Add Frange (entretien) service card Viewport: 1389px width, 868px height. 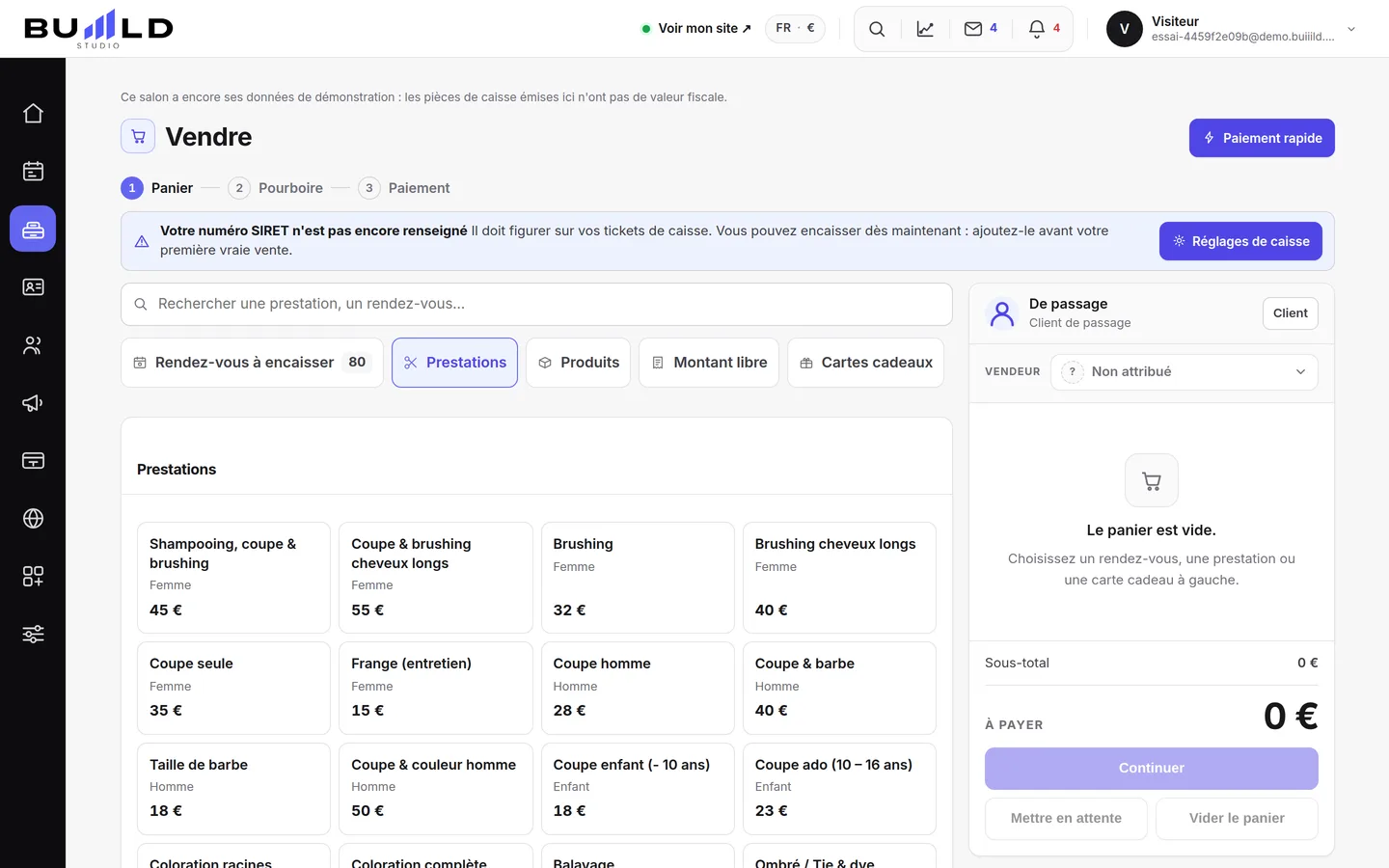436,688
